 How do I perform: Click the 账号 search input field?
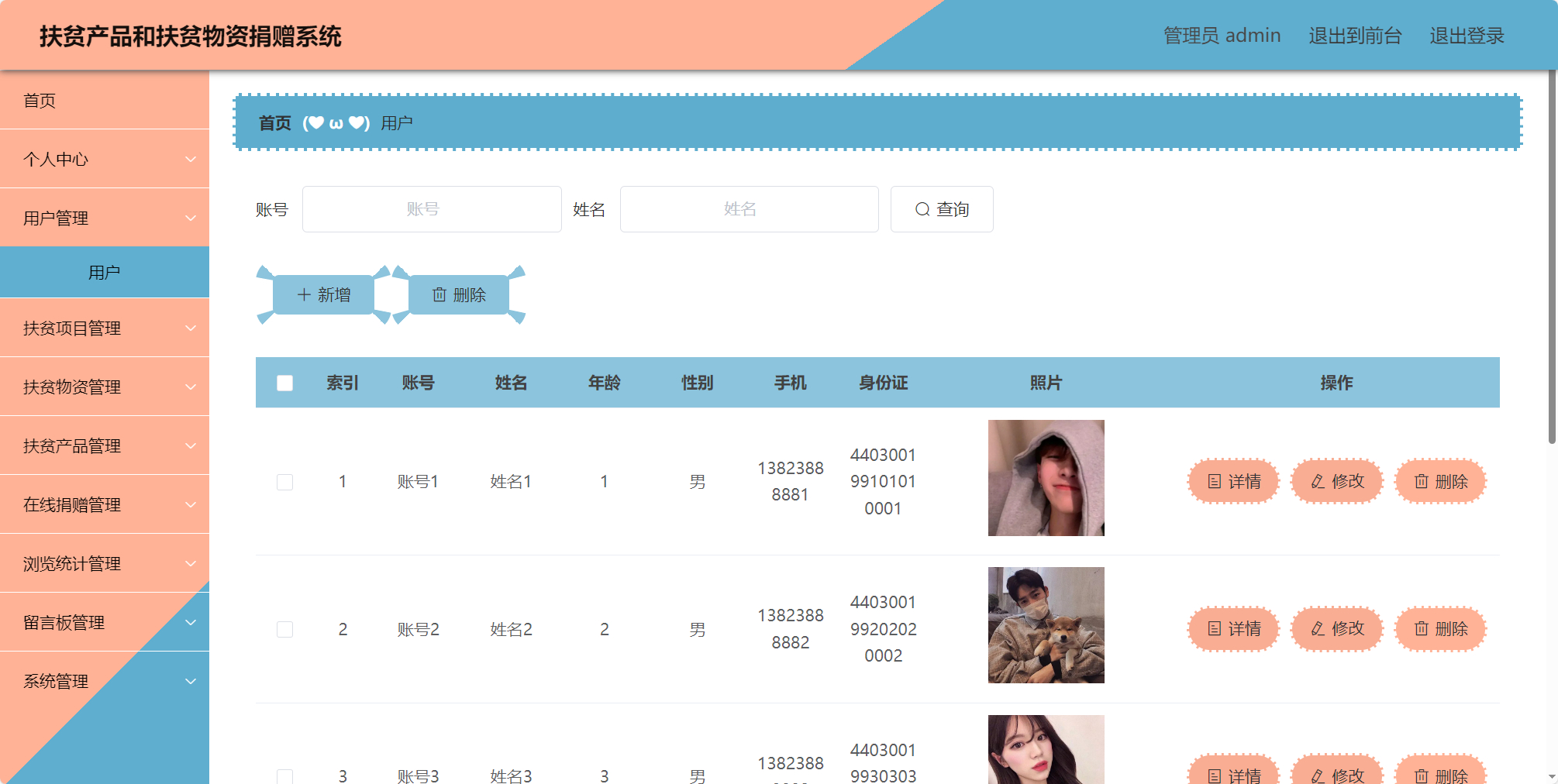tap(432, 209)
